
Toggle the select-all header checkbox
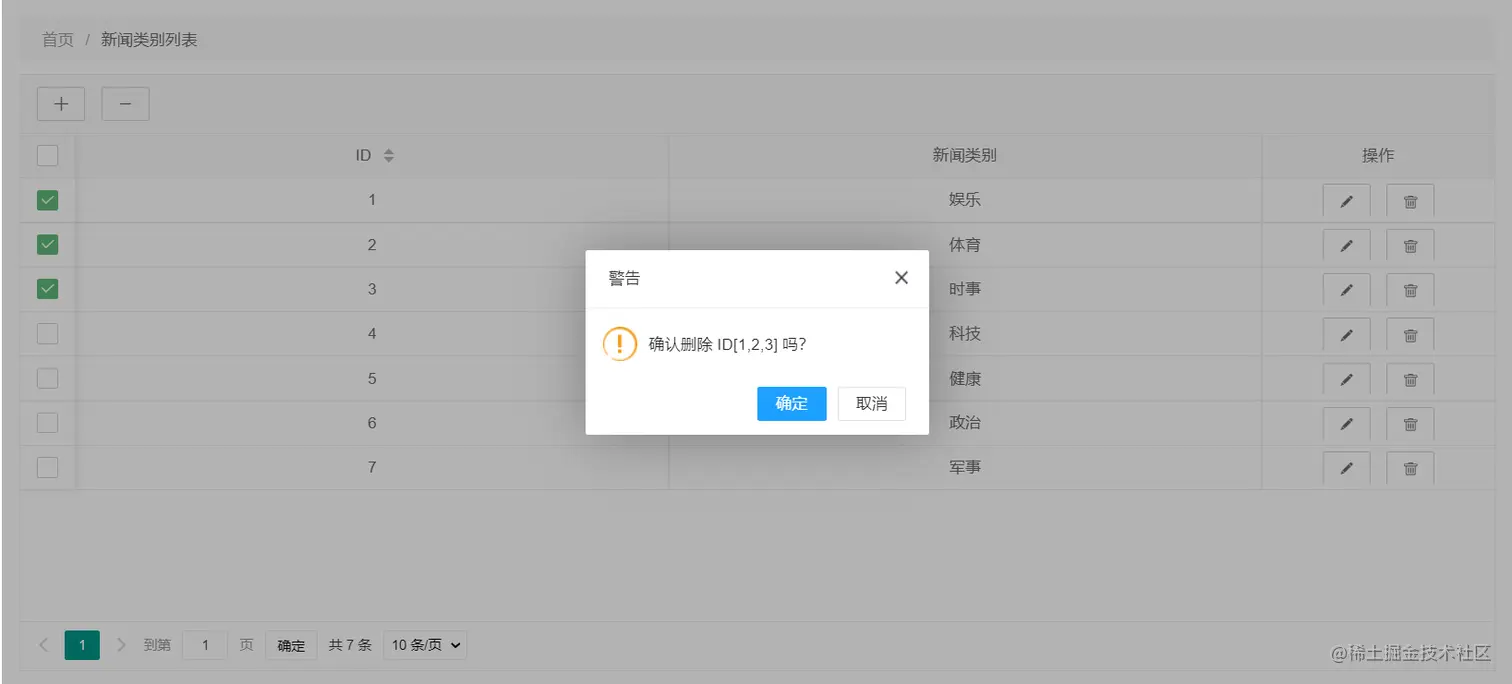[47, 156]
